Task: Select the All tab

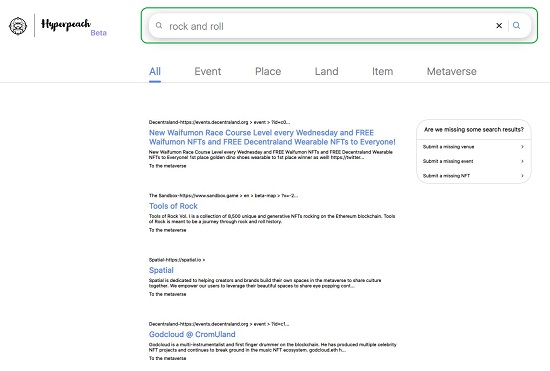Action: click(155, 72)
